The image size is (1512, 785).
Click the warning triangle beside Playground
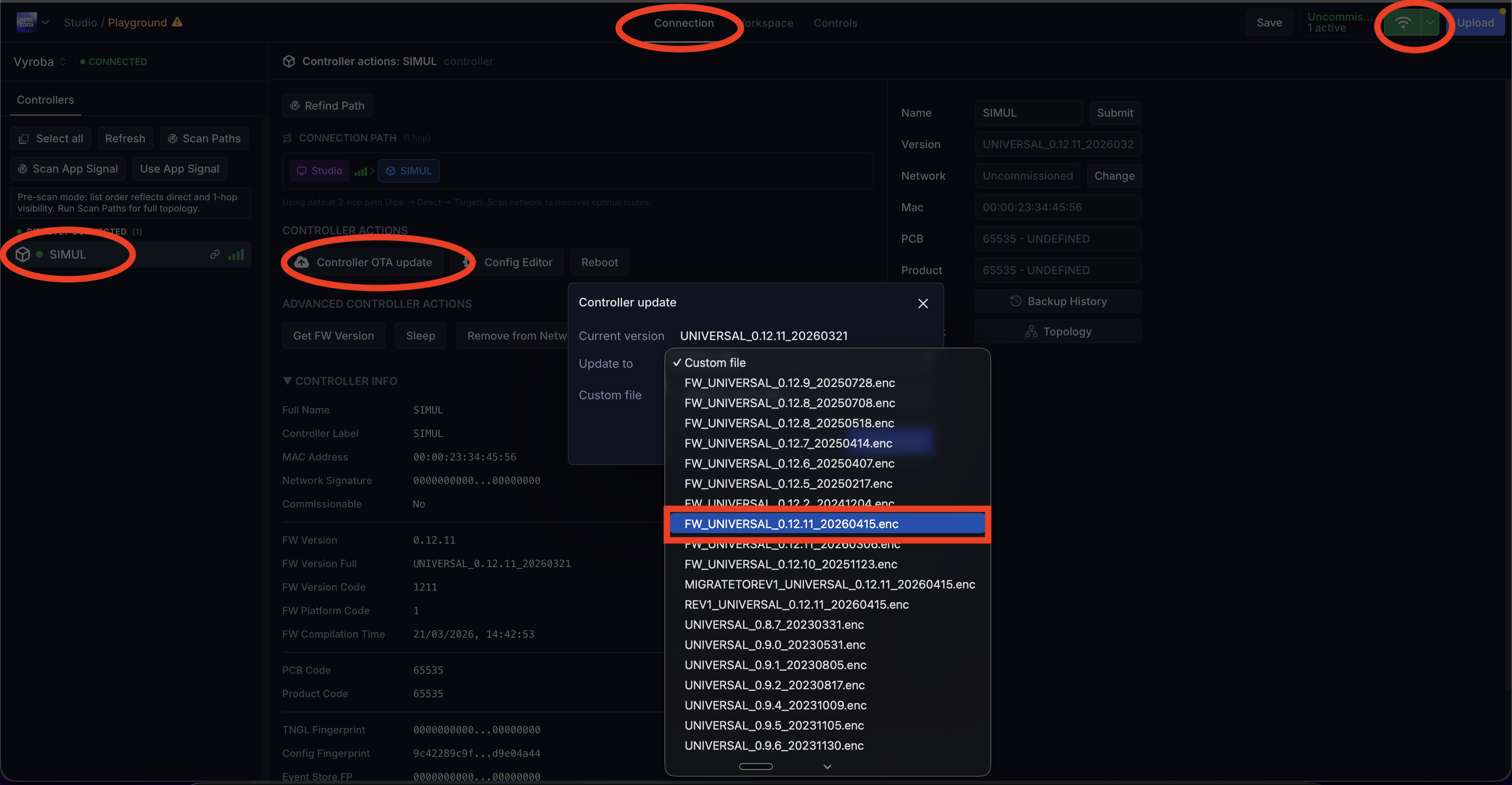(x=177, y=22)
